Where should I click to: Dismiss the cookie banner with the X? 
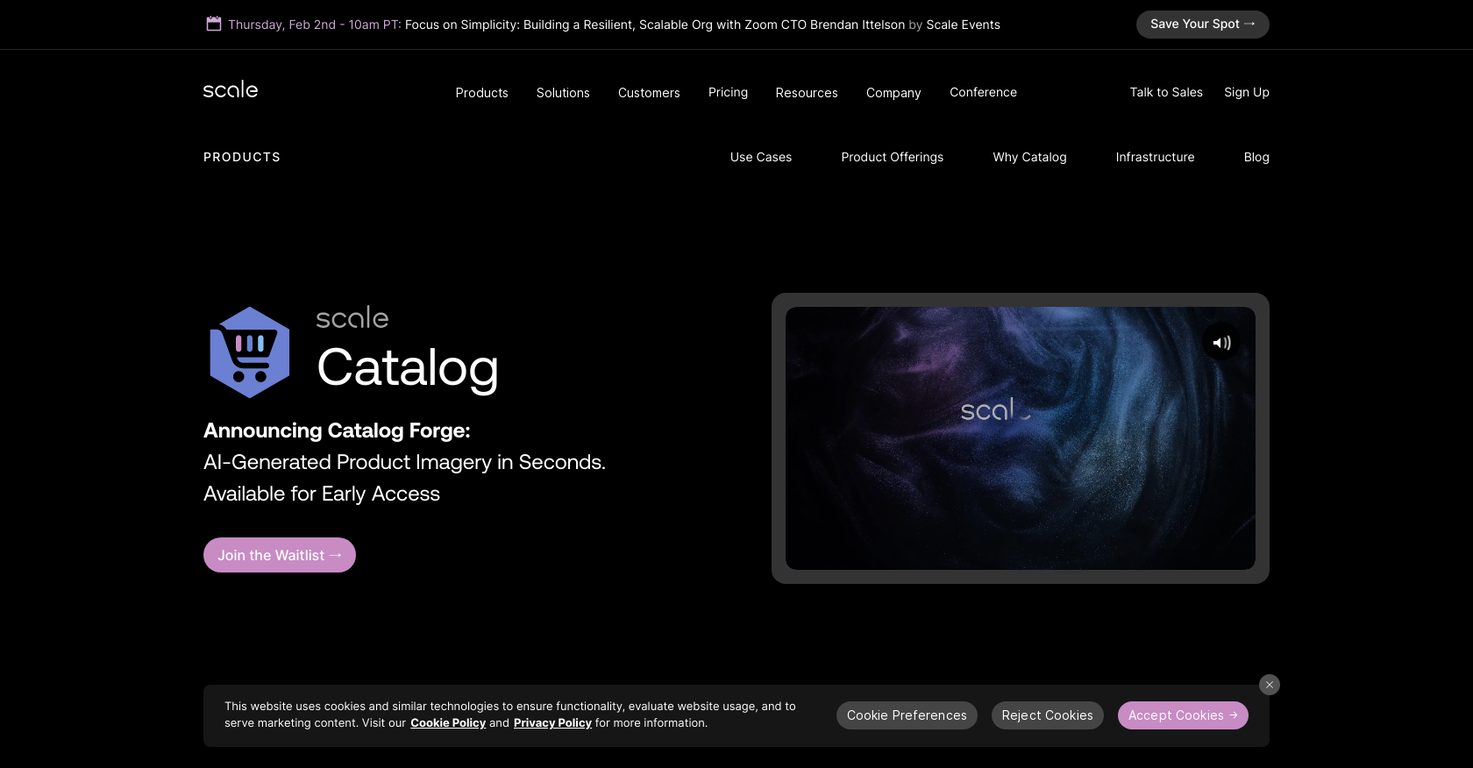[1269, 685]
